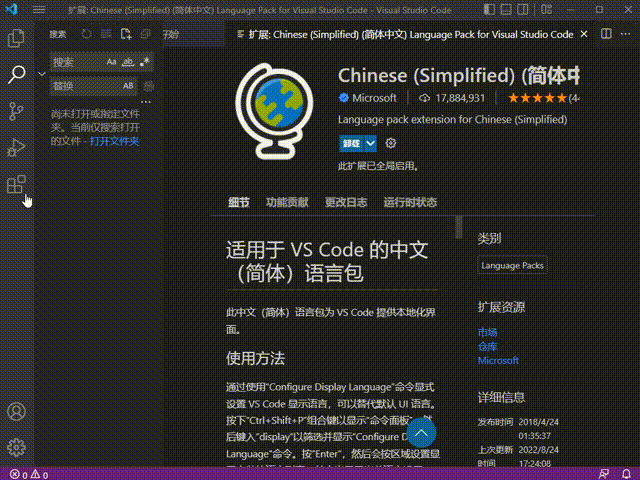Click the Language Packs category tag
The image size is (640, 480).
(x=512, y=265)
